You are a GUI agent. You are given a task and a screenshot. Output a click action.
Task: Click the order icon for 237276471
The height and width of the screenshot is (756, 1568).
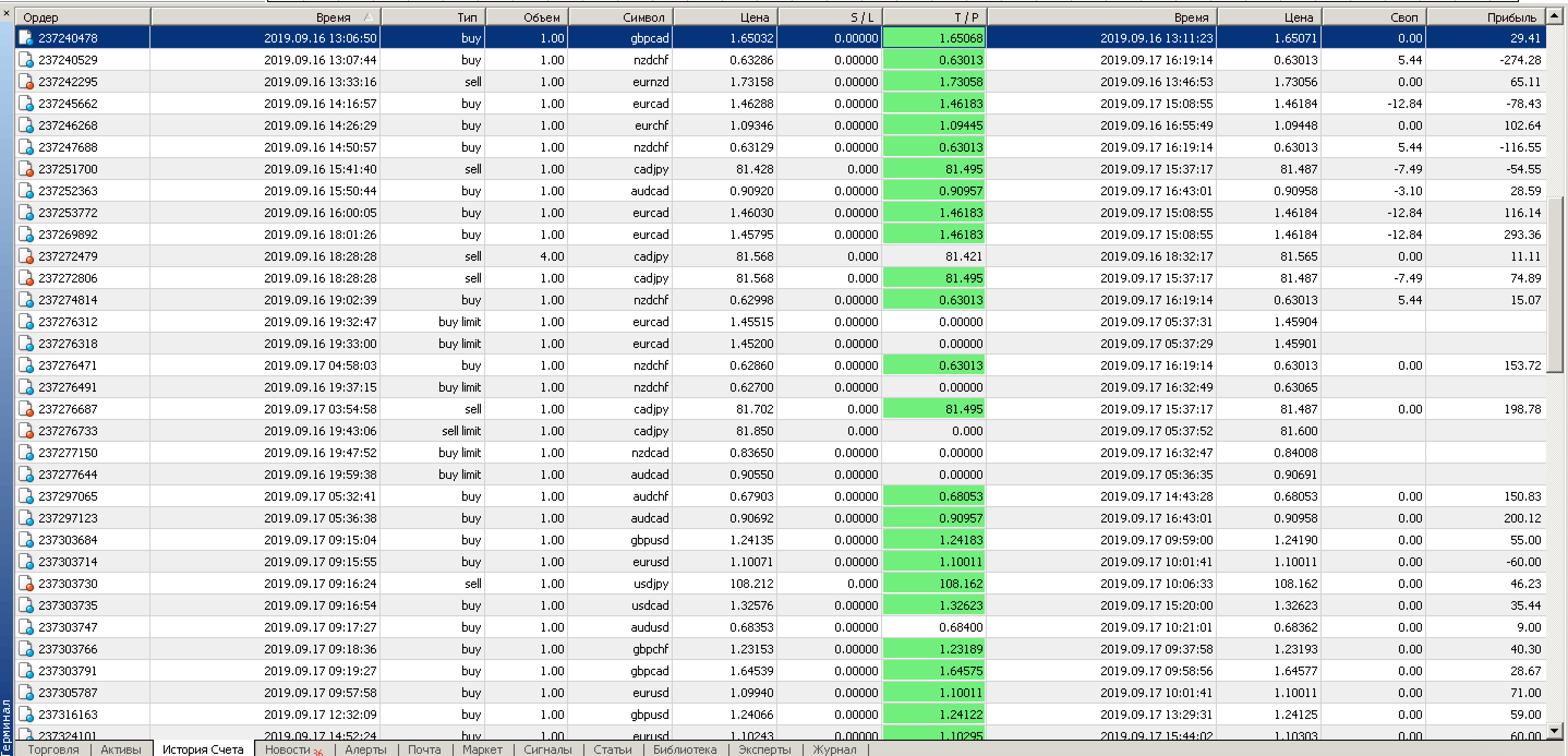26,365
